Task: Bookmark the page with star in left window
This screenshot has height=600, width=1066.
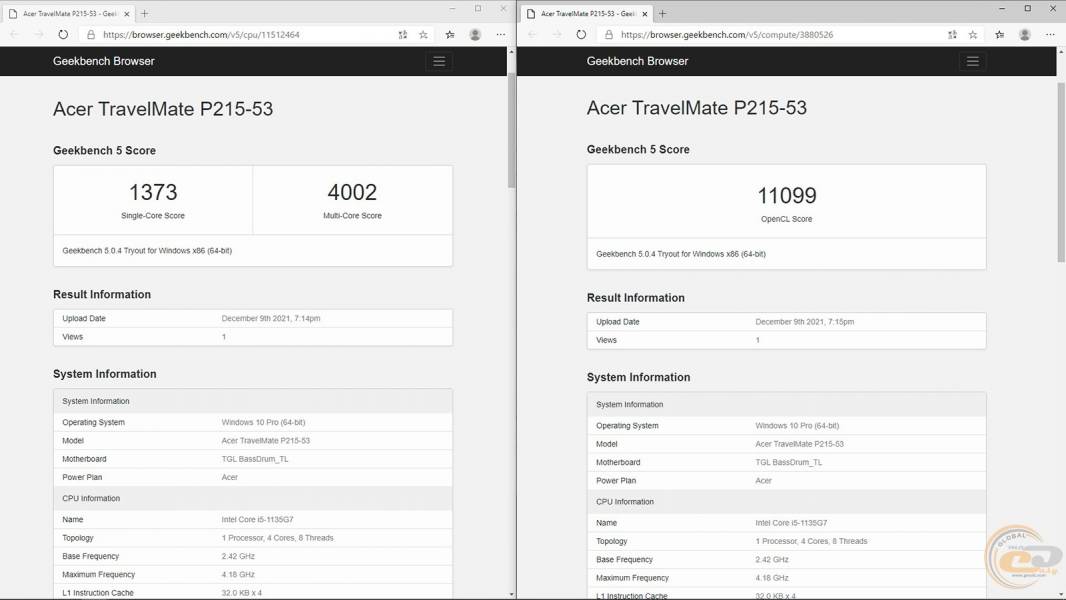Action: pyautogui.click(x=424, y=35)
